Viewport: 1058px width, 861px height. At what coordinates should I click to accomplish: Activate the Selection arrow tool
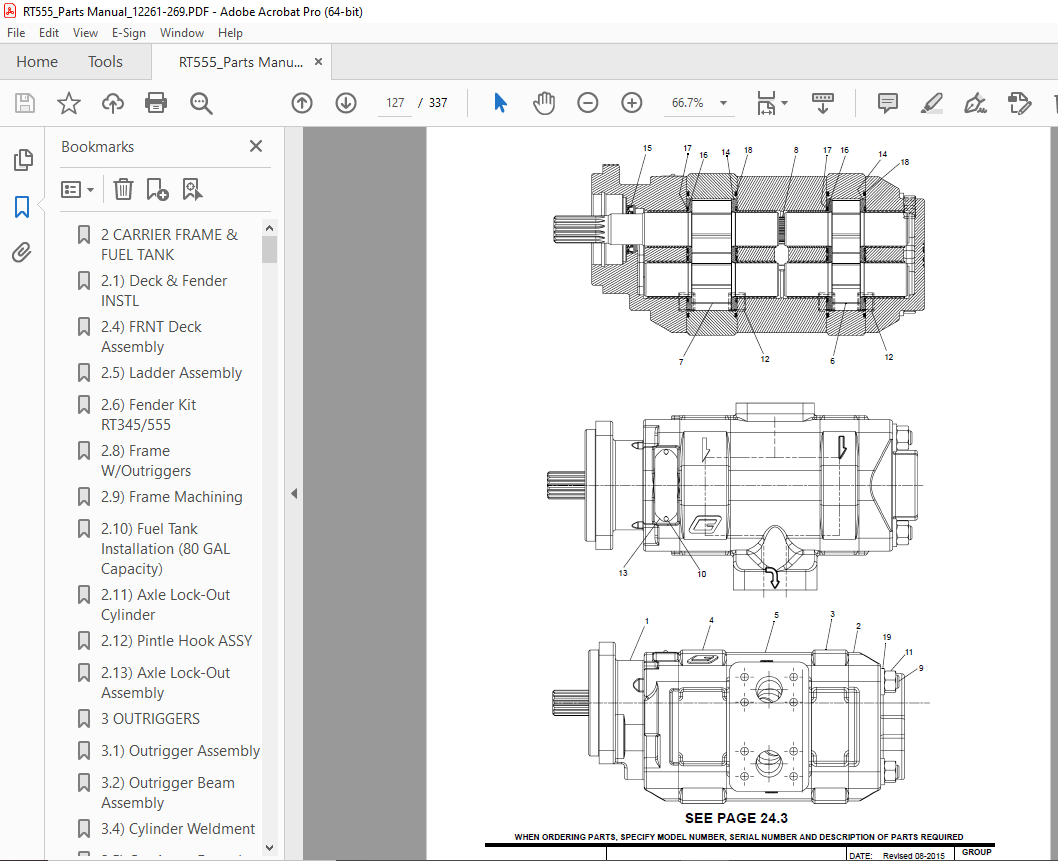(x=500, y=103)
